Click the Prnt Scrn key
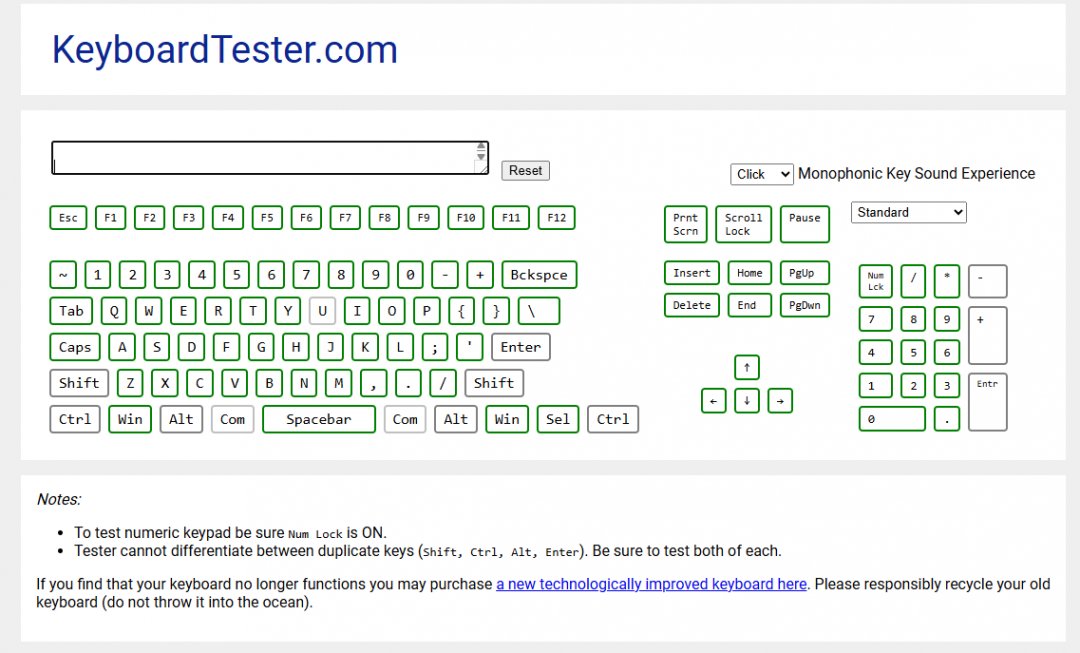The height and width of the screenshot is (653, 1080). [x=685, y=224]
